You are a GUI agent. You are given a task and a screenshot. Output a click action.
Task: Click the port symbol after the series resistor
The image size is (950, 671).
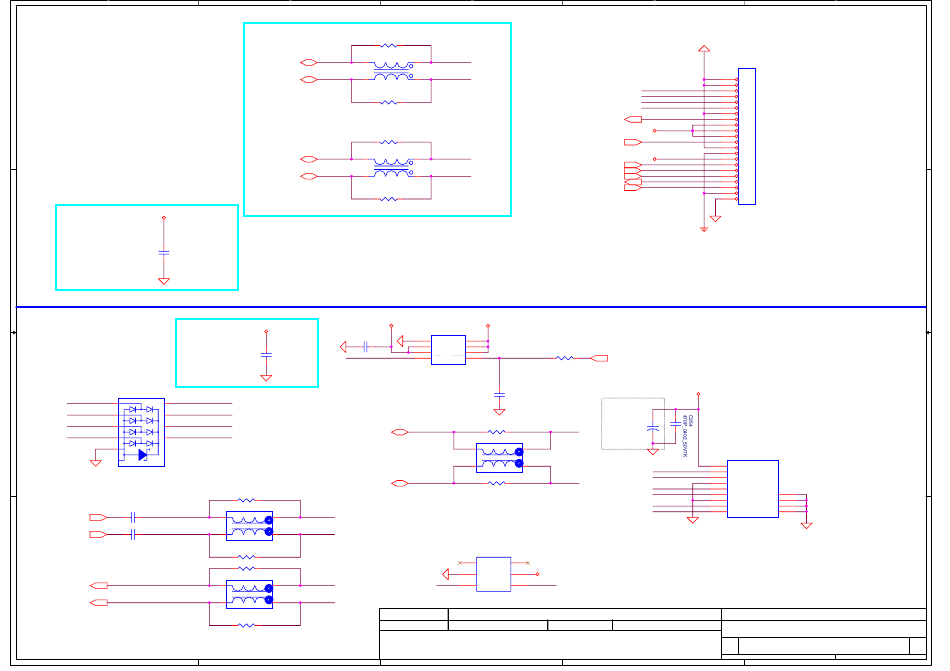[599, 359]
